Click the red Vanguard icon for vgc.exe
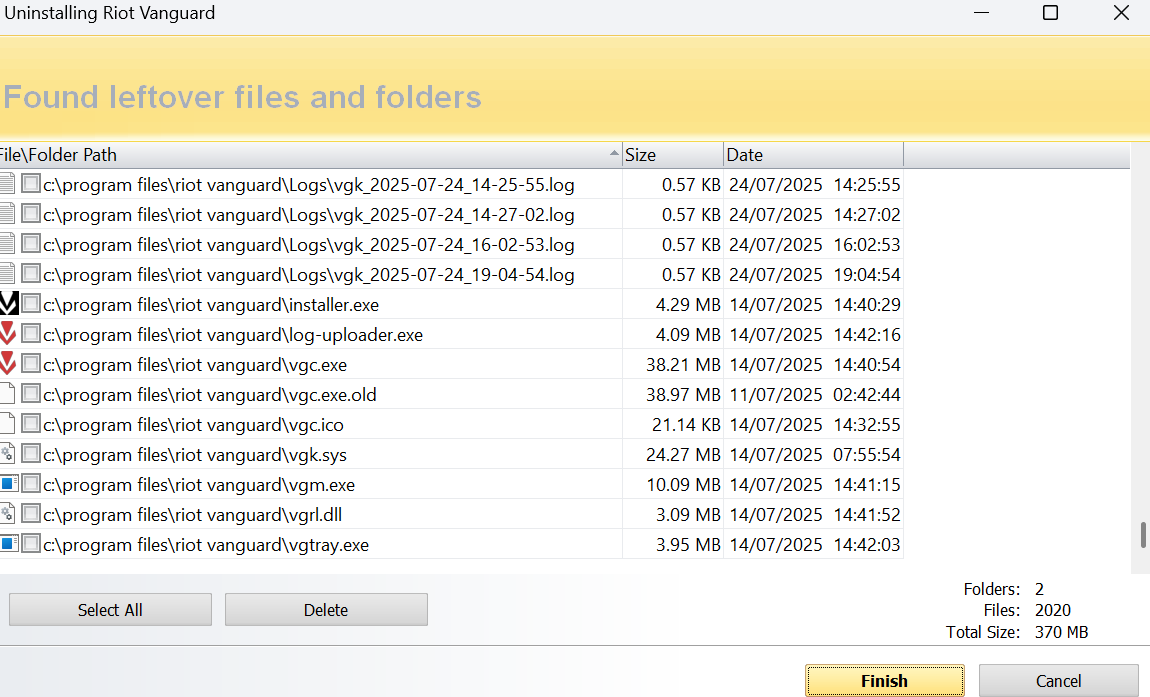This screenshot has width=1150, height=697. [x=8, y=364]
